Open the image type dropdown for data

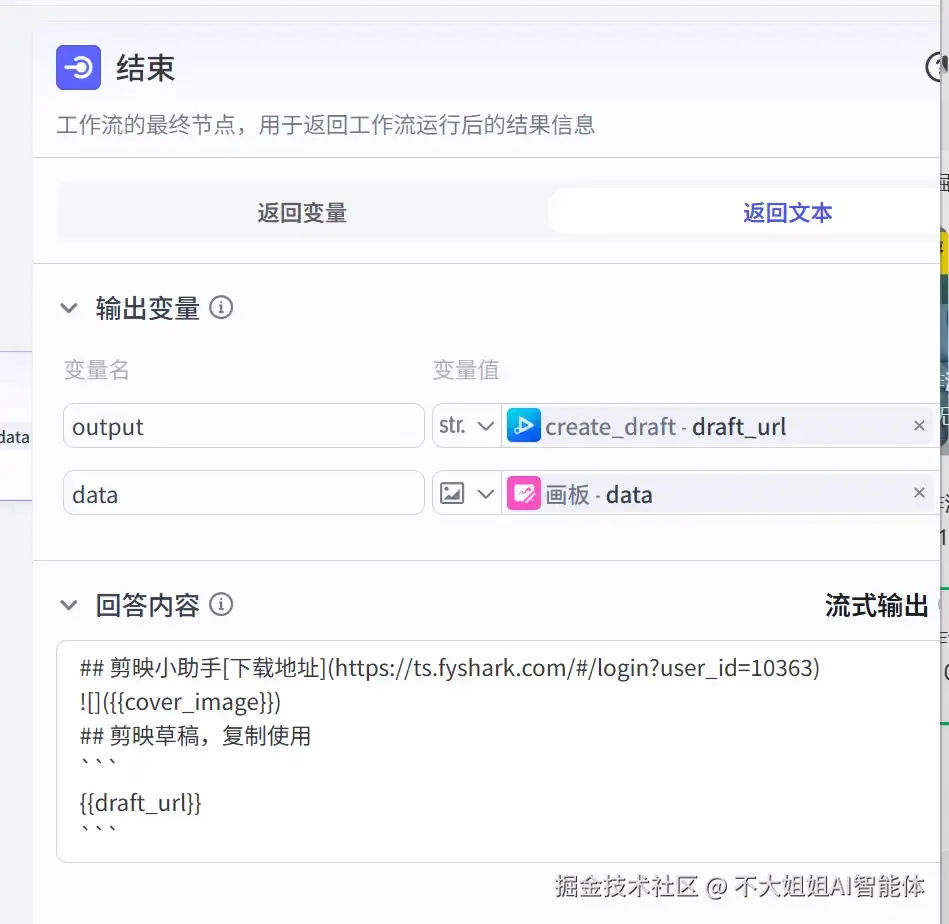467,494
